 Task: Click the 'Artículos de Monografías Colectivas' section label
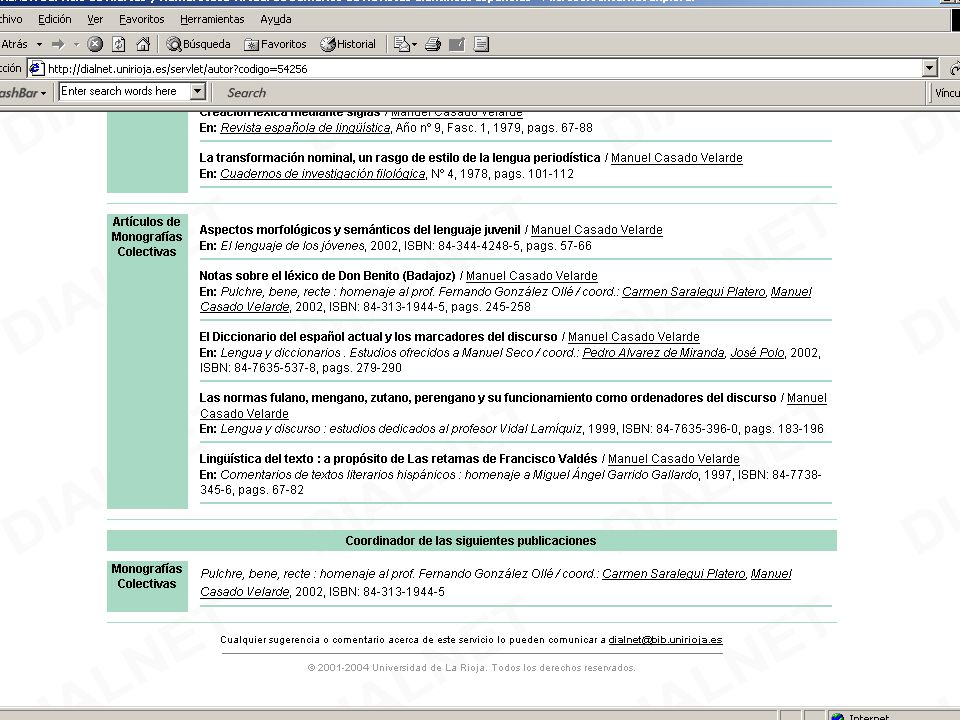pyautogui.click(x=147, y=237)
